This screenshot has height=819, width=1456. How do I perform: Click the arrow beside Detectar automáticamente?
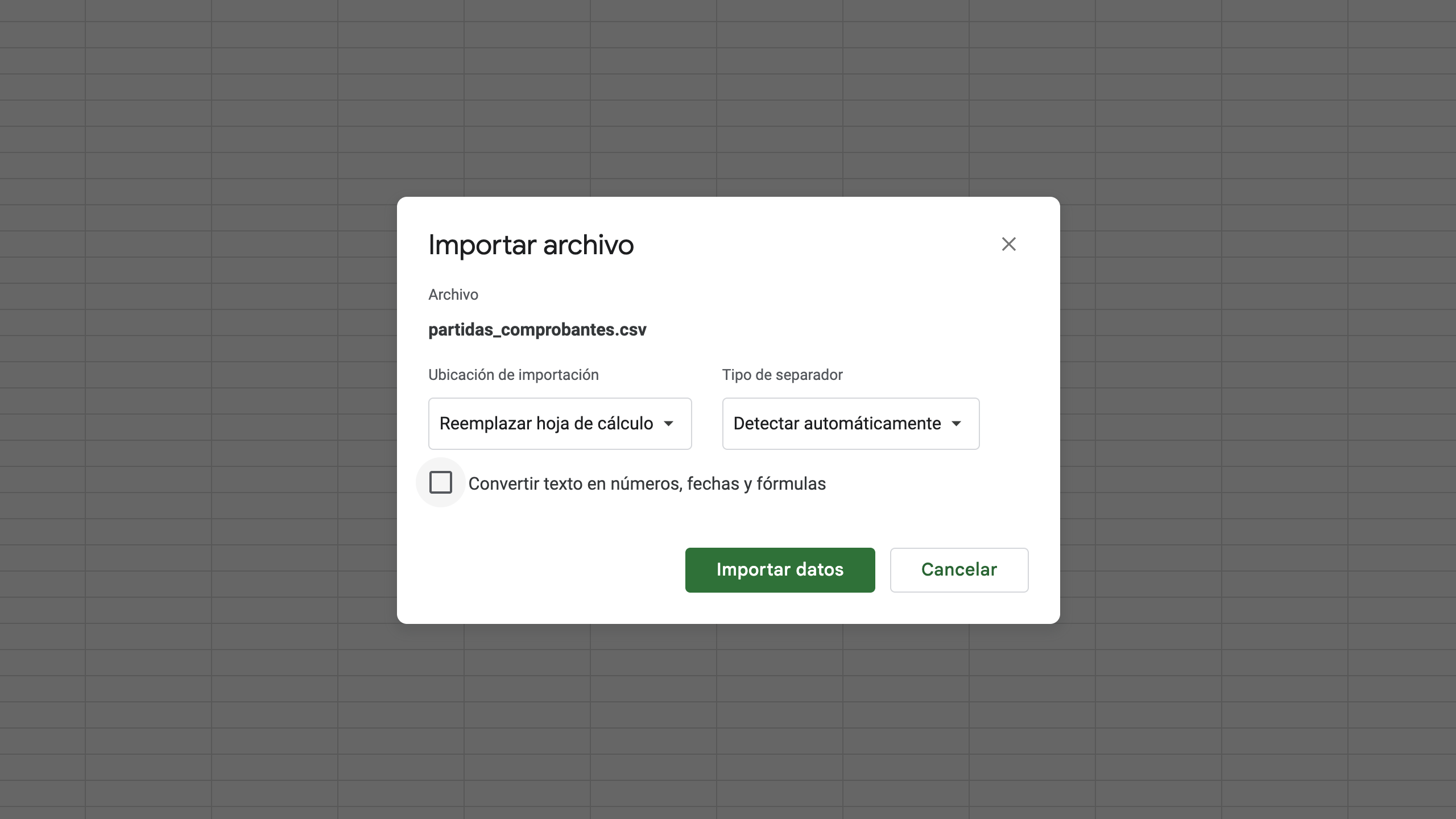coord(957,424)
